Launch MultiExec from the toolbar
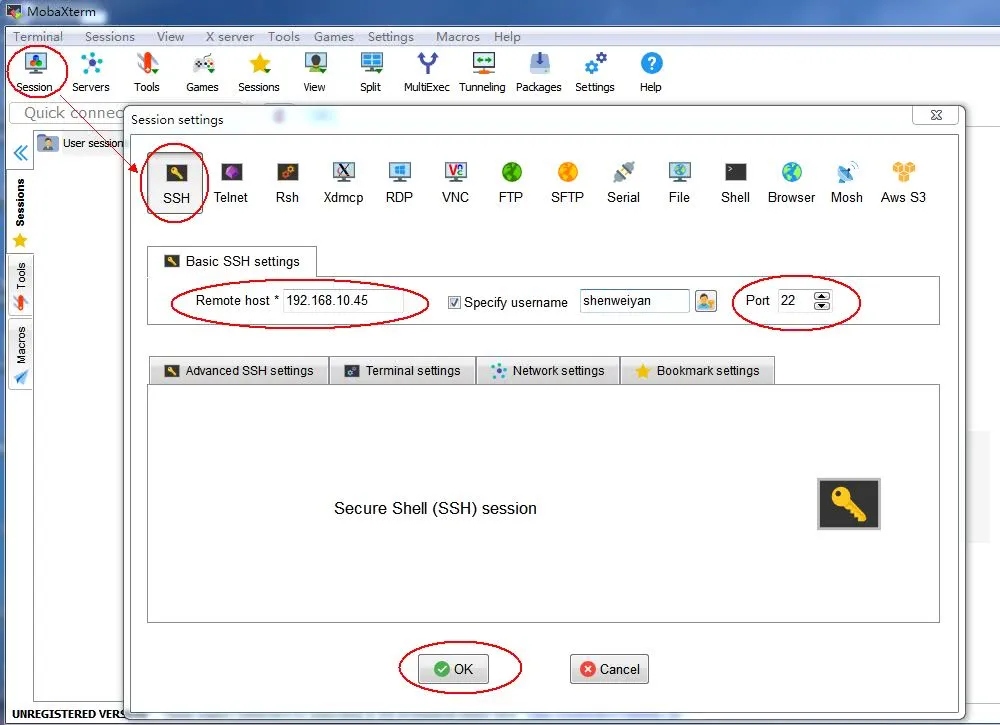The height and width of the screenshot is (725, 1000). (427, 73)
